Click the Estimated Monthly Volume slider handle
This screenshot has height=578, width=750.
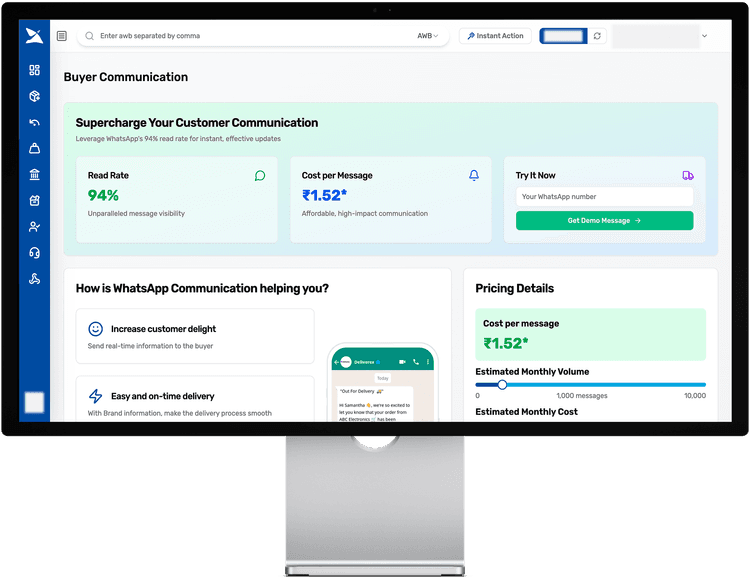tap(502, 384)
